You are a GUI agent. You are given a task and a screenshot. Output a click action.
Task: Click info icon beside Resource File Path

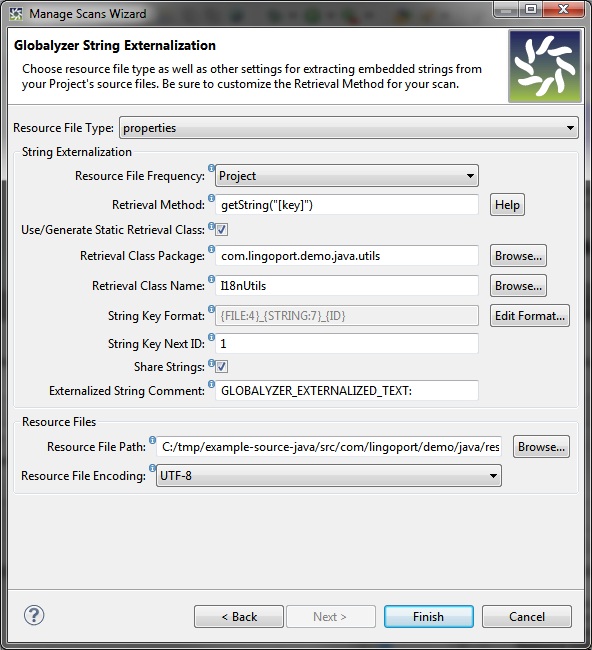point(153,440)
